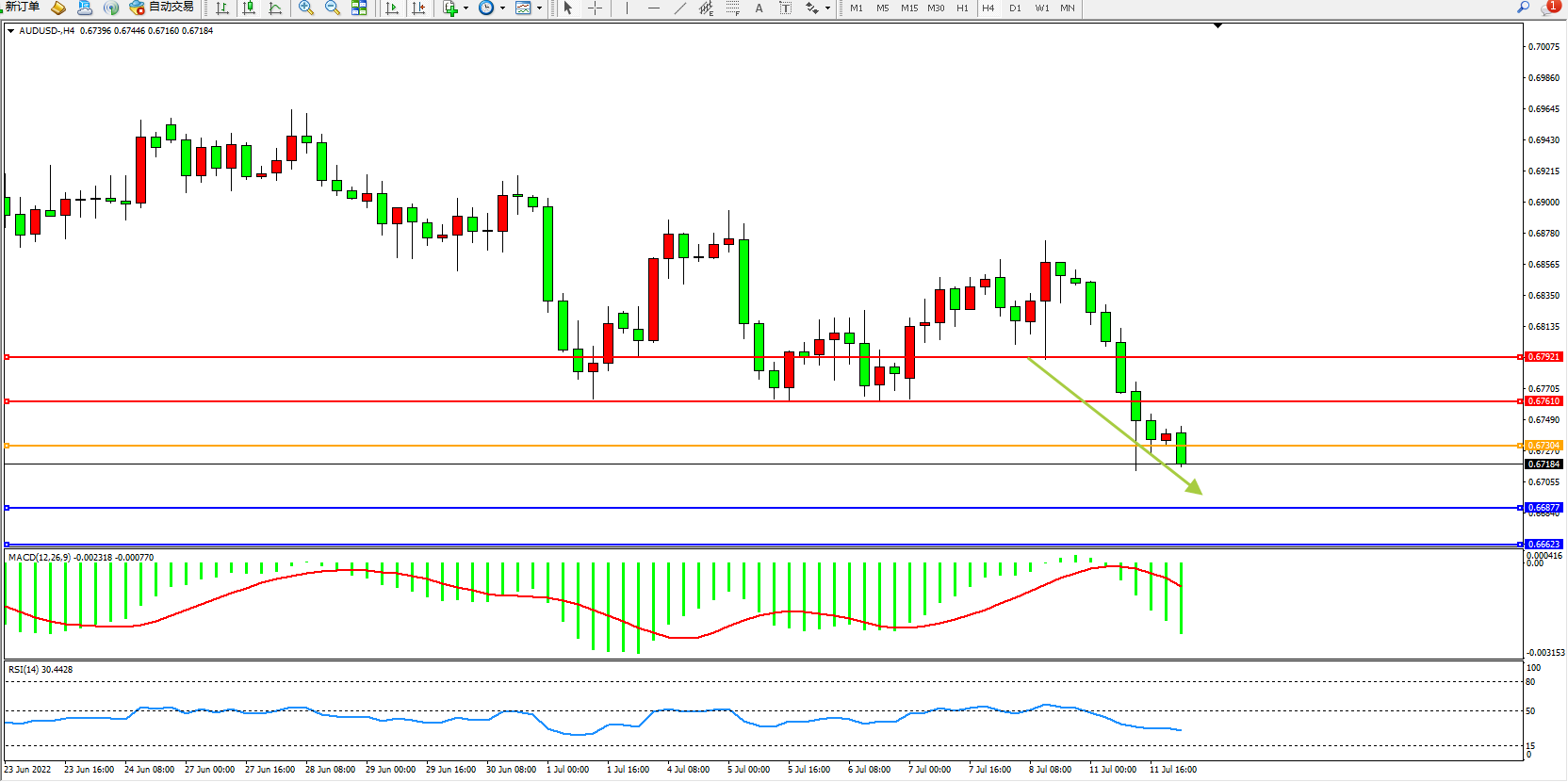Switch chart to candlestick mode
1568x782 pixels.
[249, 8]
